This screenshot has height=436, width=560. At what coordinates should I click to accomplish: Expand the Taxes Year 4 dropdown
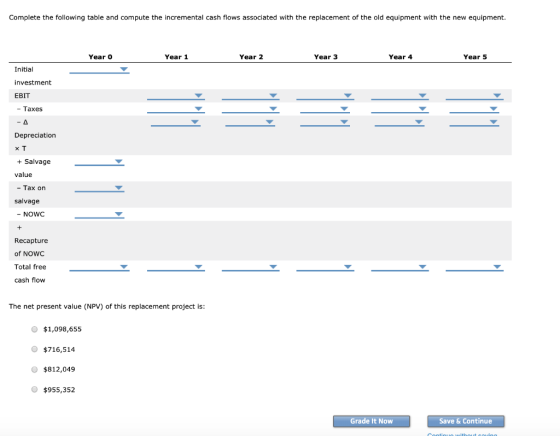(x=400, y=109)
